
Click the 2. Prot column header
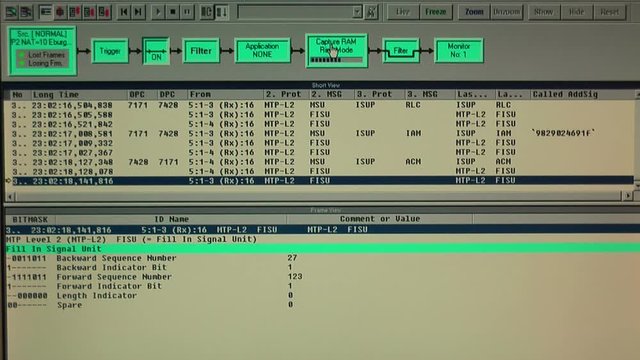[286, 95]
